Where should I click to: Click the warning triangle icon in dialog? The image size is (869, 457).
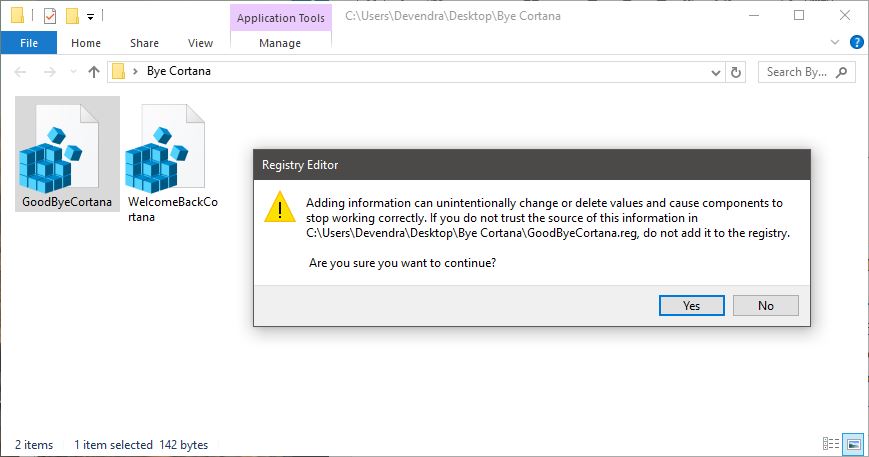pyautogui.click(x=280, y=207)
